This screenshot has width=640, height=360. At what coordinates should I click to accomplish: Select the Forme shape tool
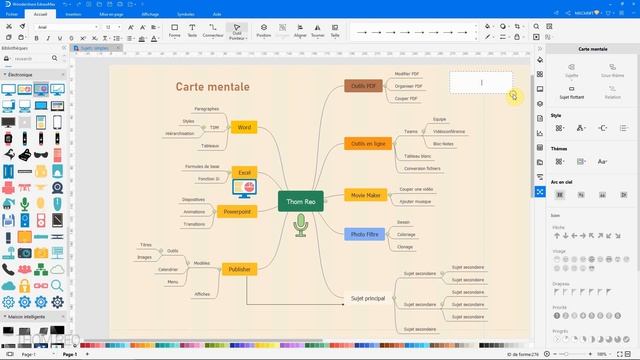[175, 31]
